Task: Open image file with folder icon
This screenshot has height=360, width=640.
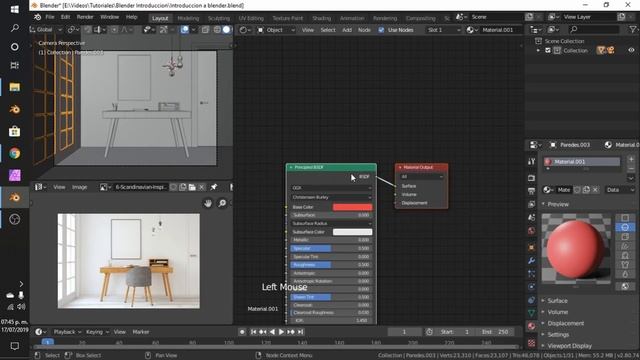Action: pyautogui.click(x=192, y=187)
